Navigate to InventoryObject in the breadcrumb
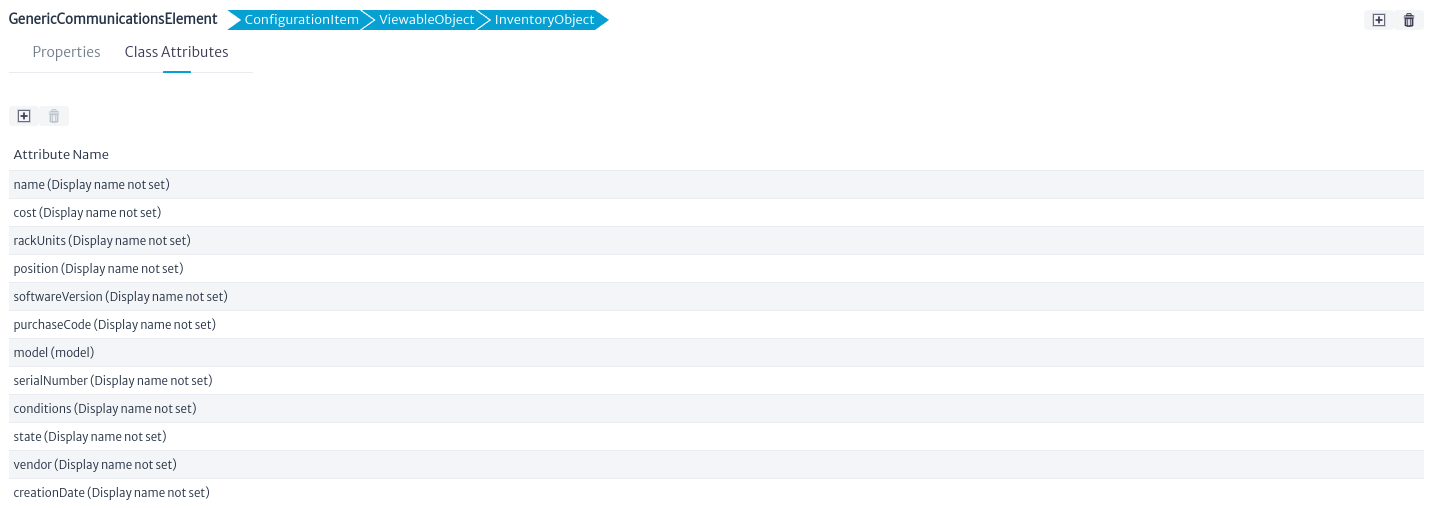This screenshot has width=1431, height=508. tap(544, 20)
